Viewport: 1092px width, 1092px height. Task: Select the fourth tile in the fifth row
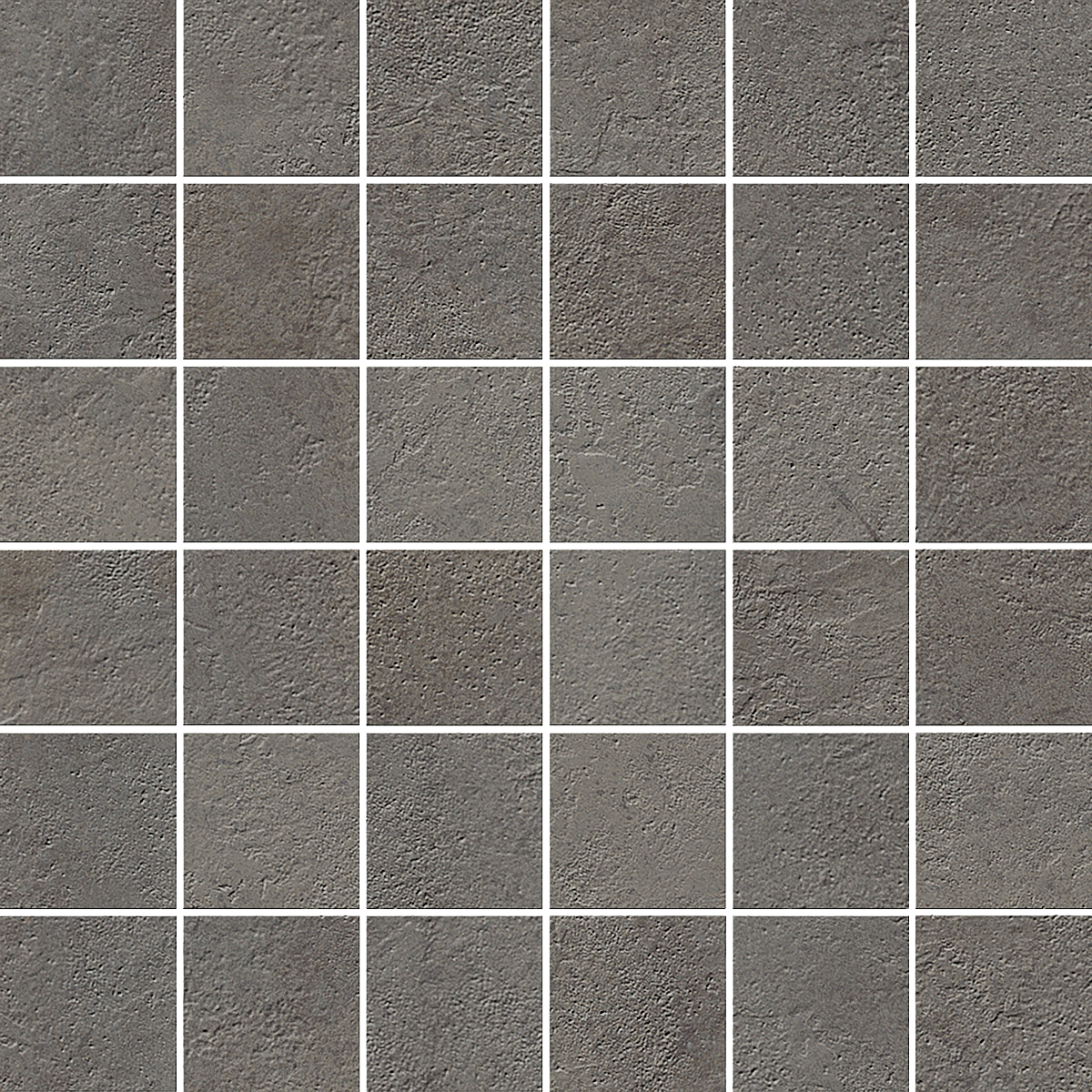click(637, 820)
